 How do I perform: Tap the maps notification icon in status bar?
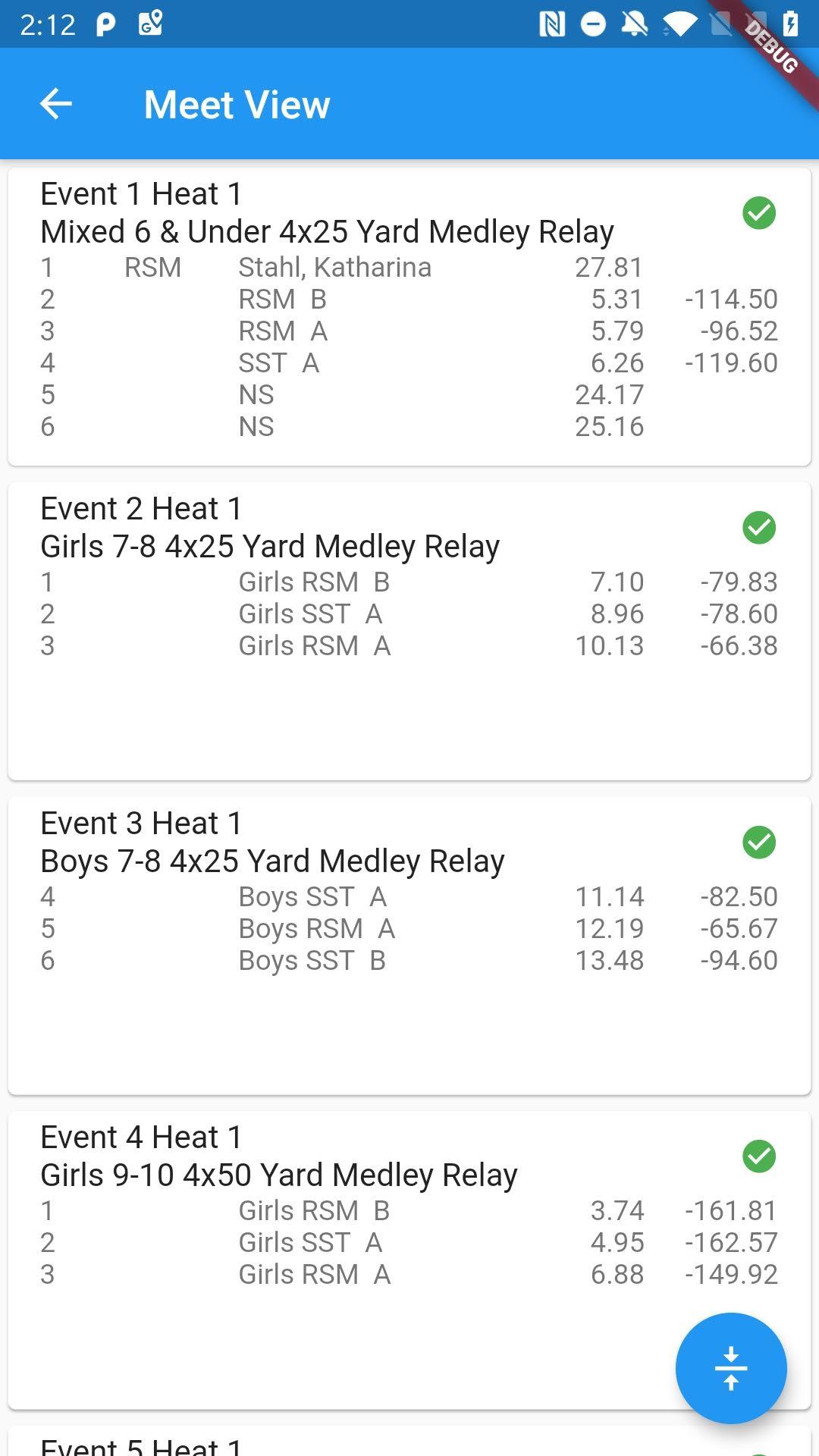[150, 24]
